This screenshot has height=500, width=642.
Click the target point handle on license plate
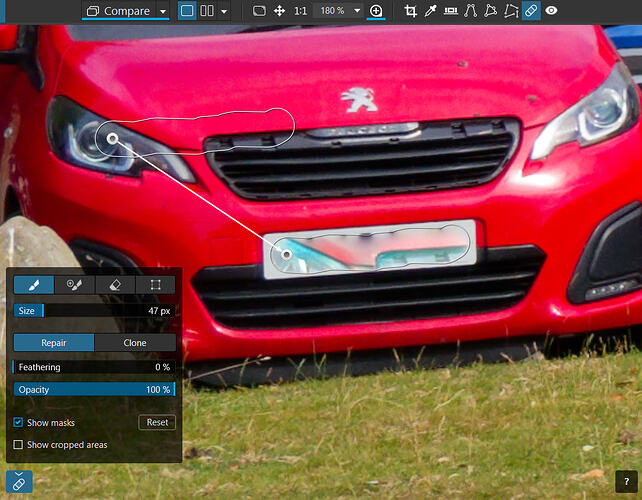coord(287,254)
